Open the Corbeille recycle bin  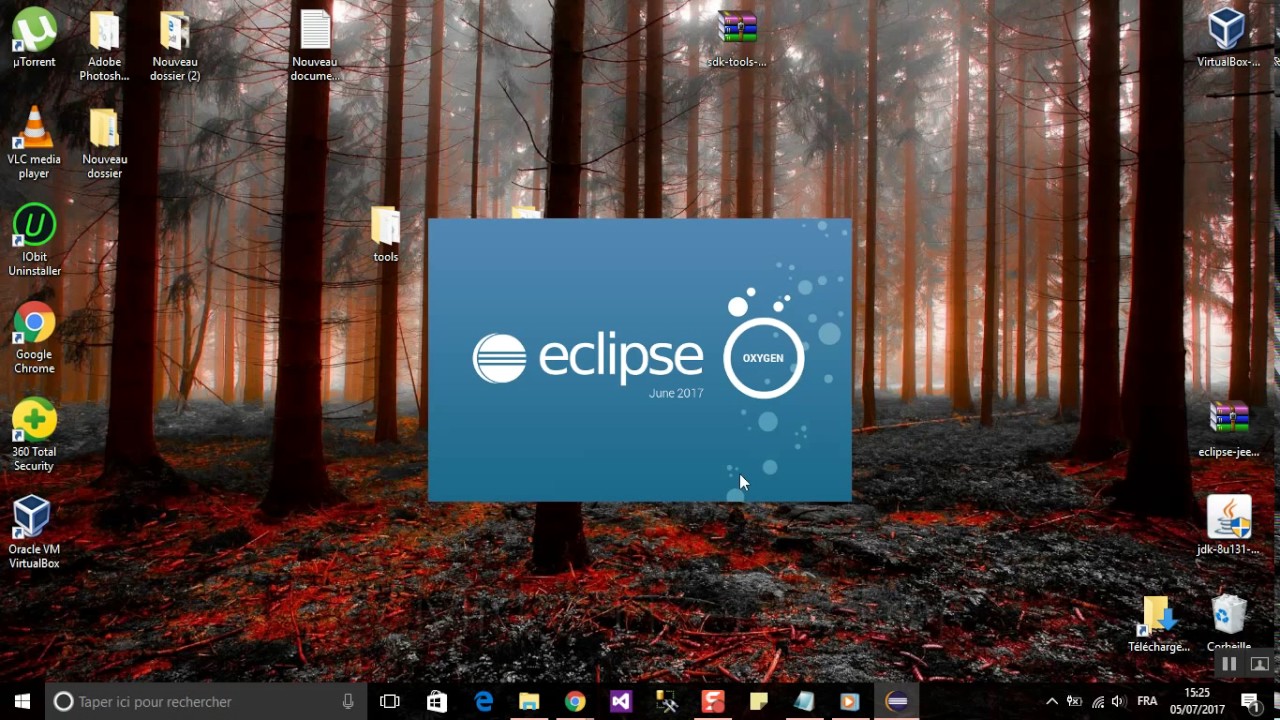(x=1228, y=624)
